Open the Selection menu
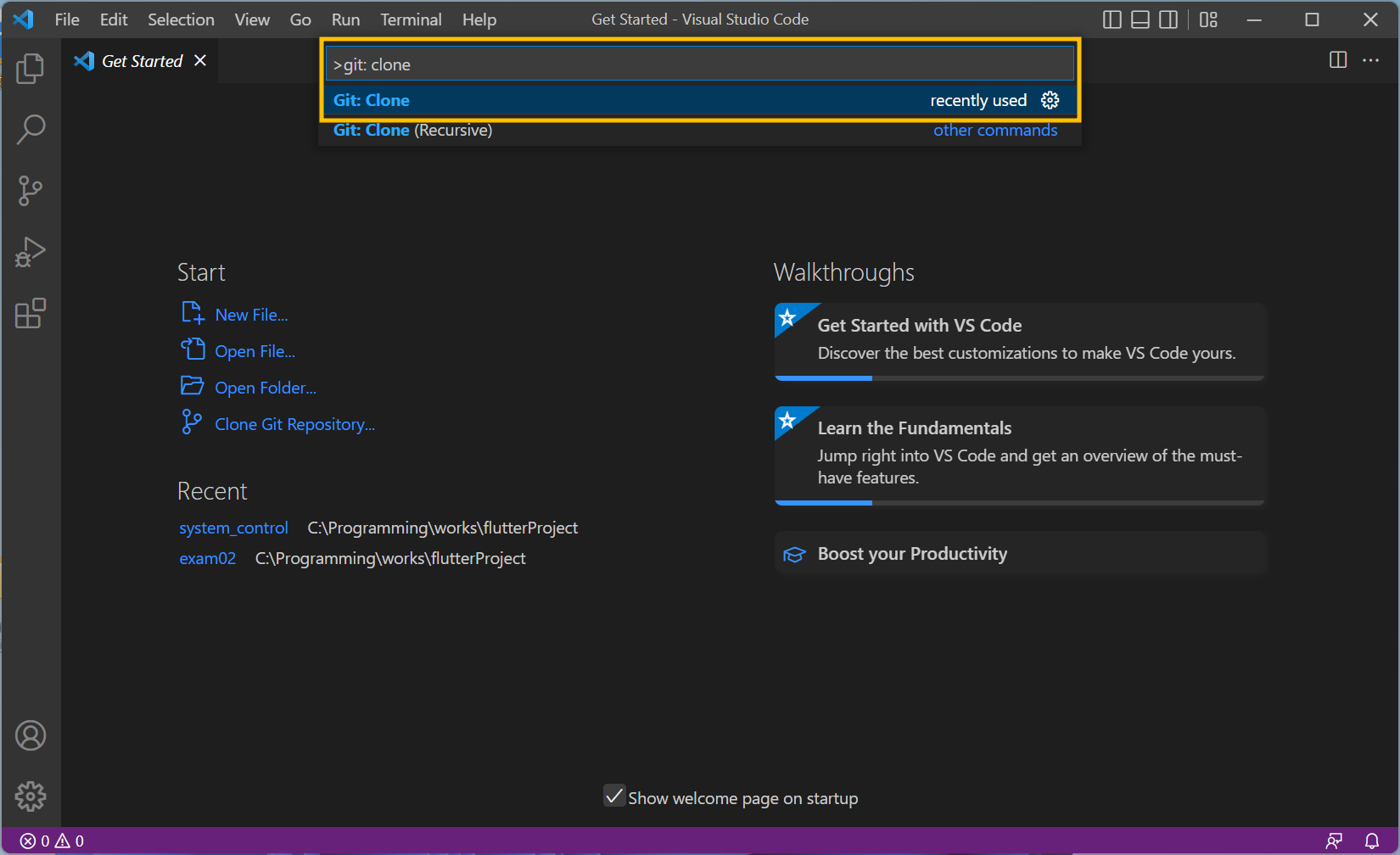This screenshot has width=1400, height=855. click(x=181, y=20)
